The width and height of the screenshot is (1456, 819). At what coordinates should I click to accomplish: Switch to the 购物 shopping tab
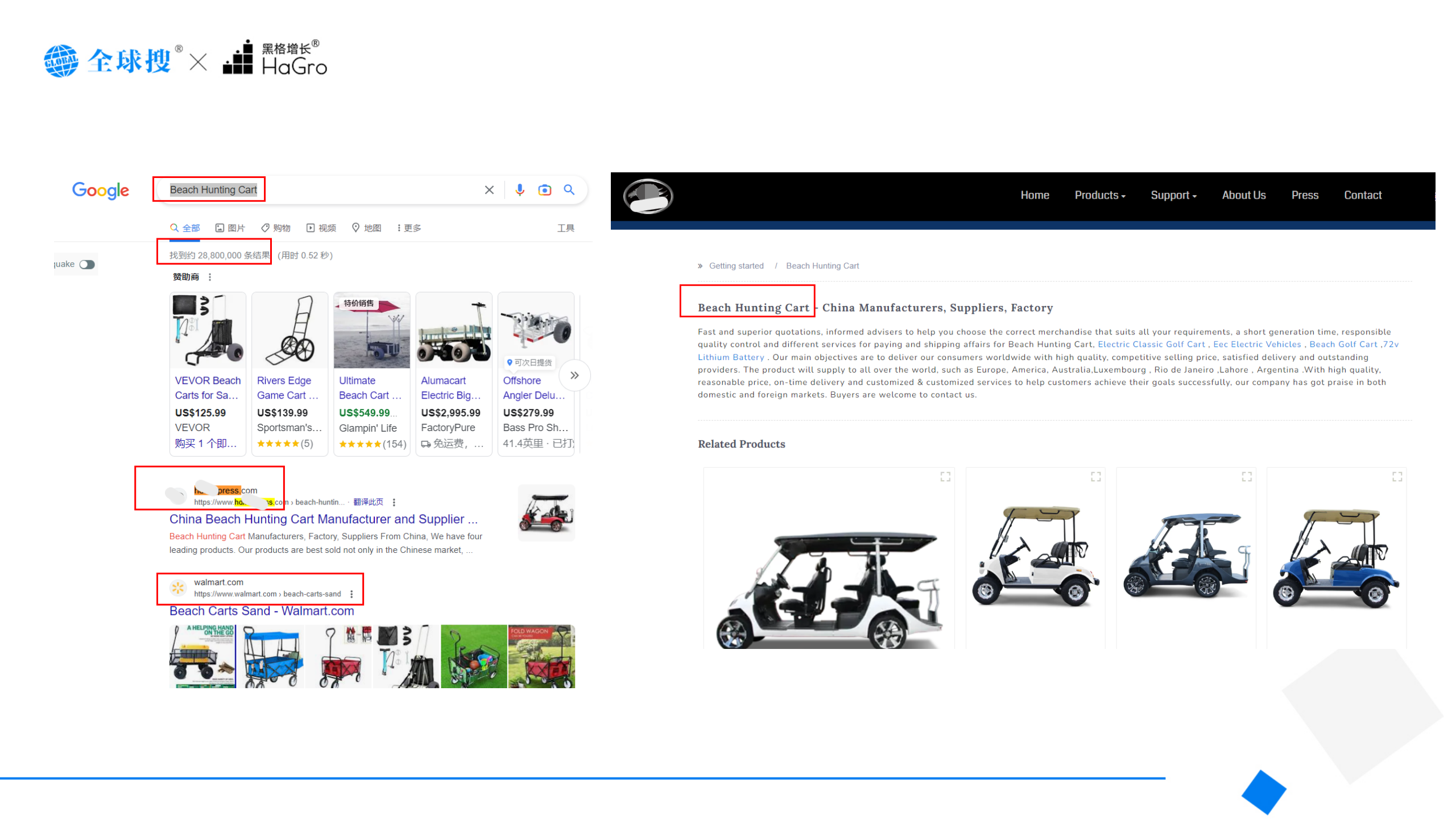tap(276, 228)
